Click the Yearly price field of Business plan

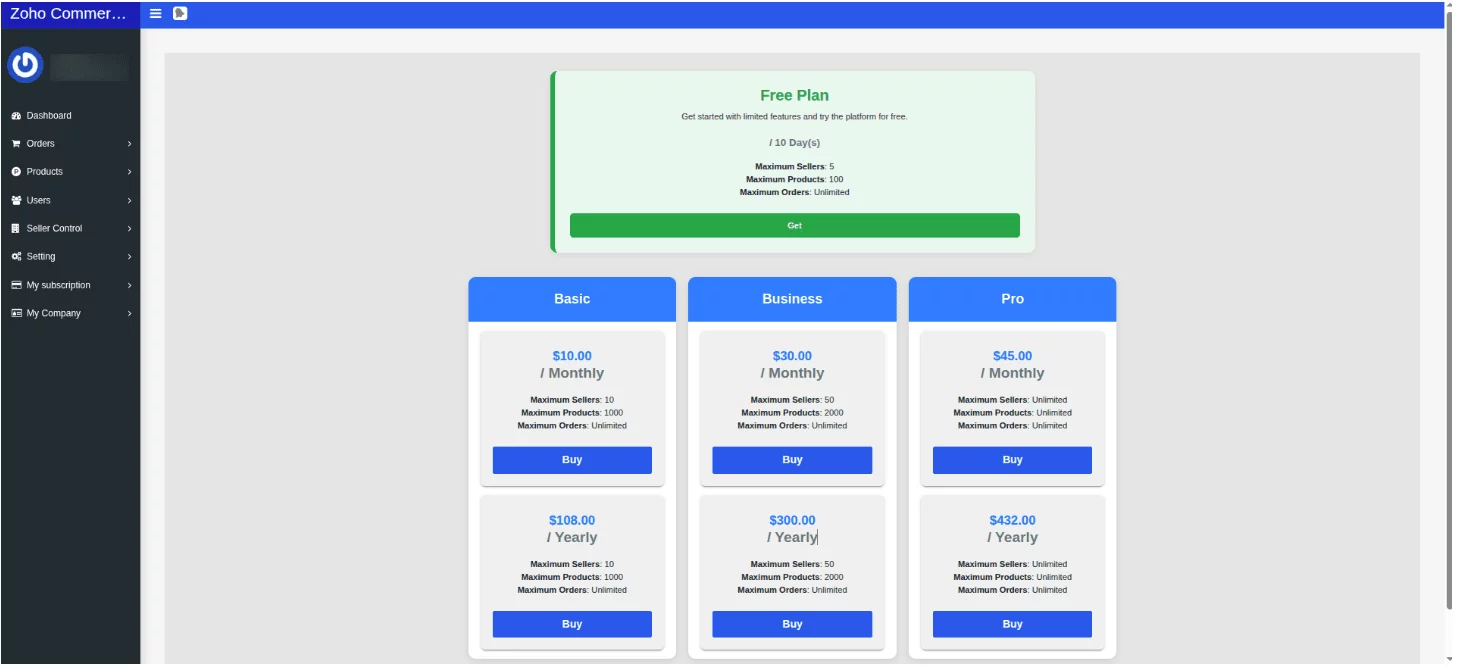[x=793, y=537]
